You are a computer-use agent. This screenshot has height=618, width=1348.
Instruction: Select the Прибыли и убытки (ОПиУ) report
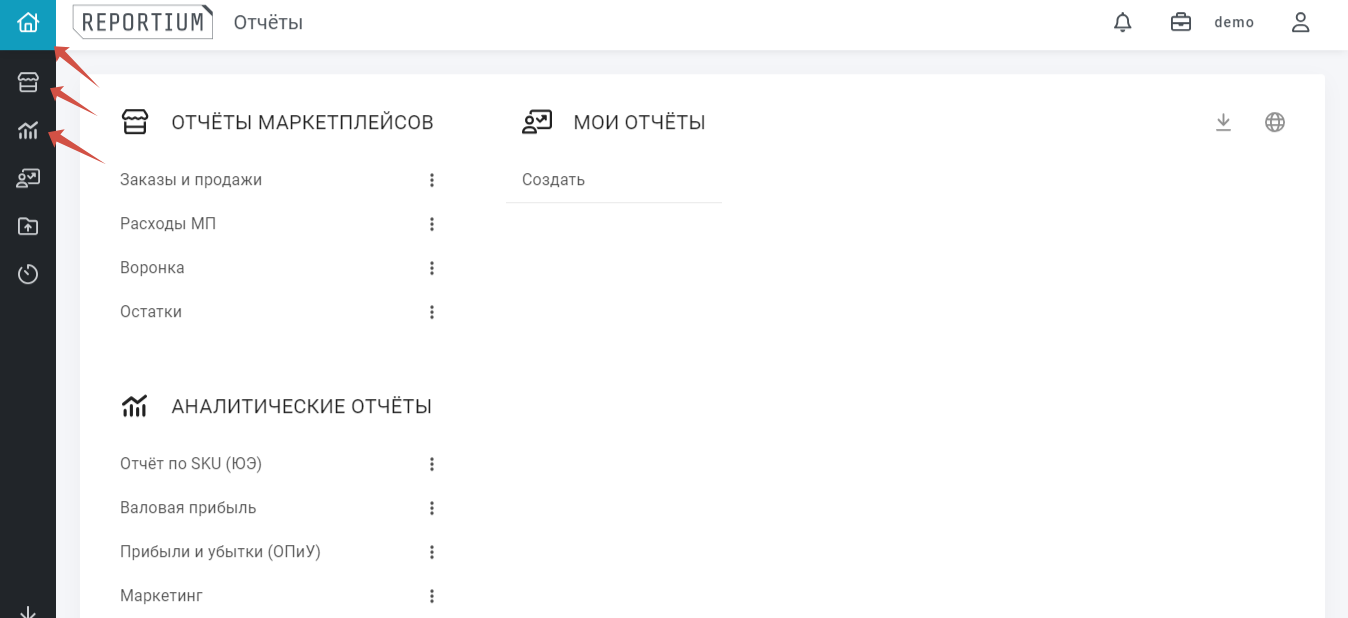[220, 552]
